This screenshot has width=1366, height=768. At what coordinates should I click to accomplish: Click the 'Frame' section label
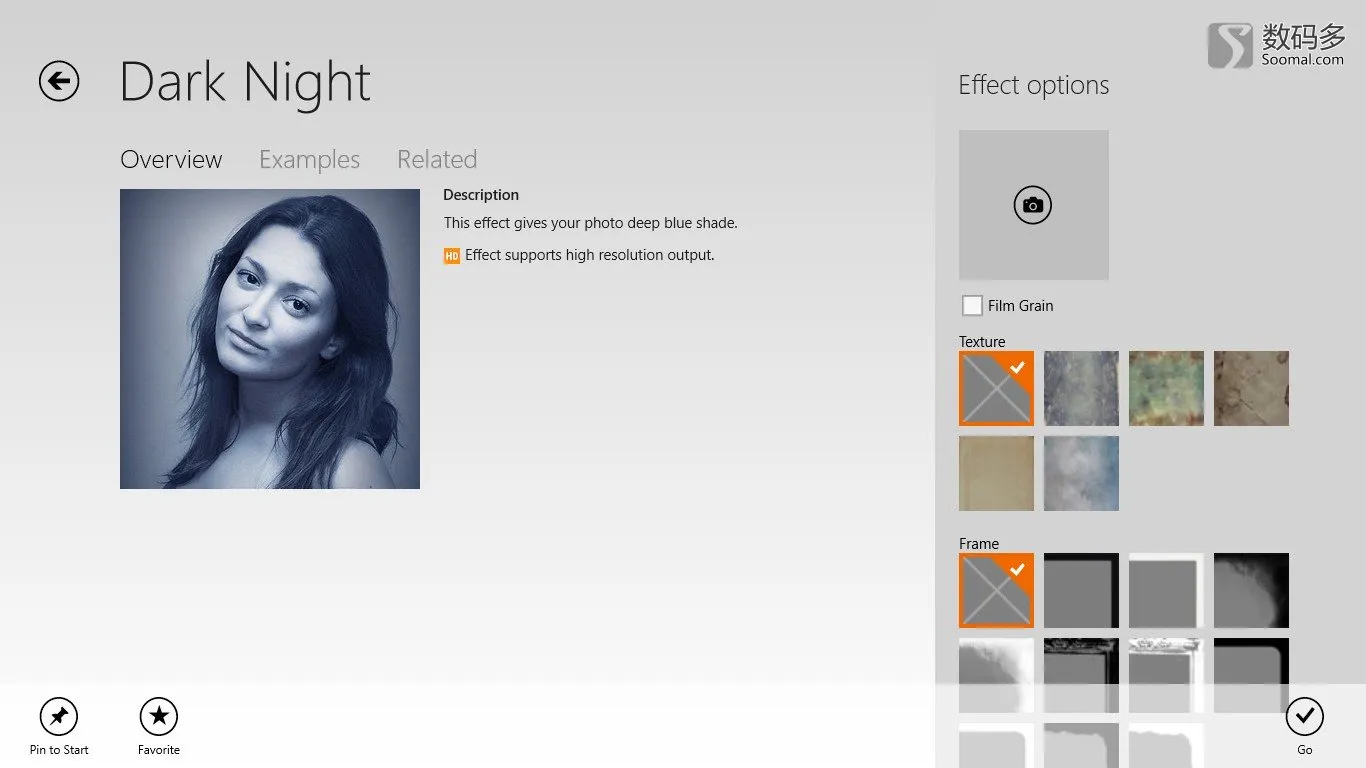pyautogui.click(x=979, y=544)
